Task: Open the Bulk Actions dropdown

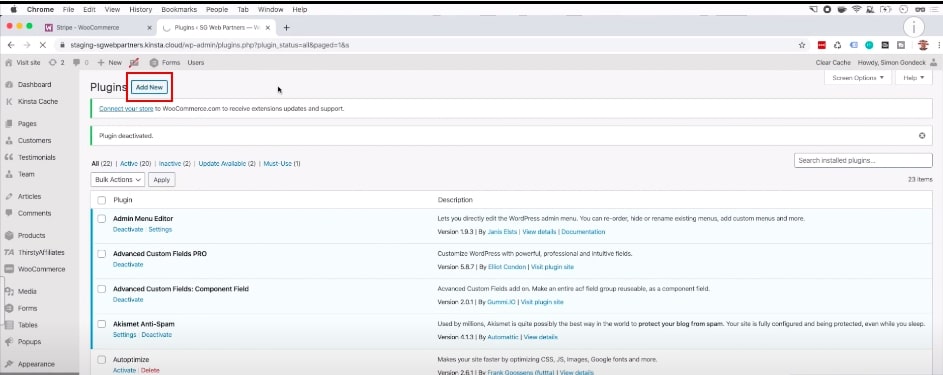Action: pyautogui.click(x=118, y=180)
